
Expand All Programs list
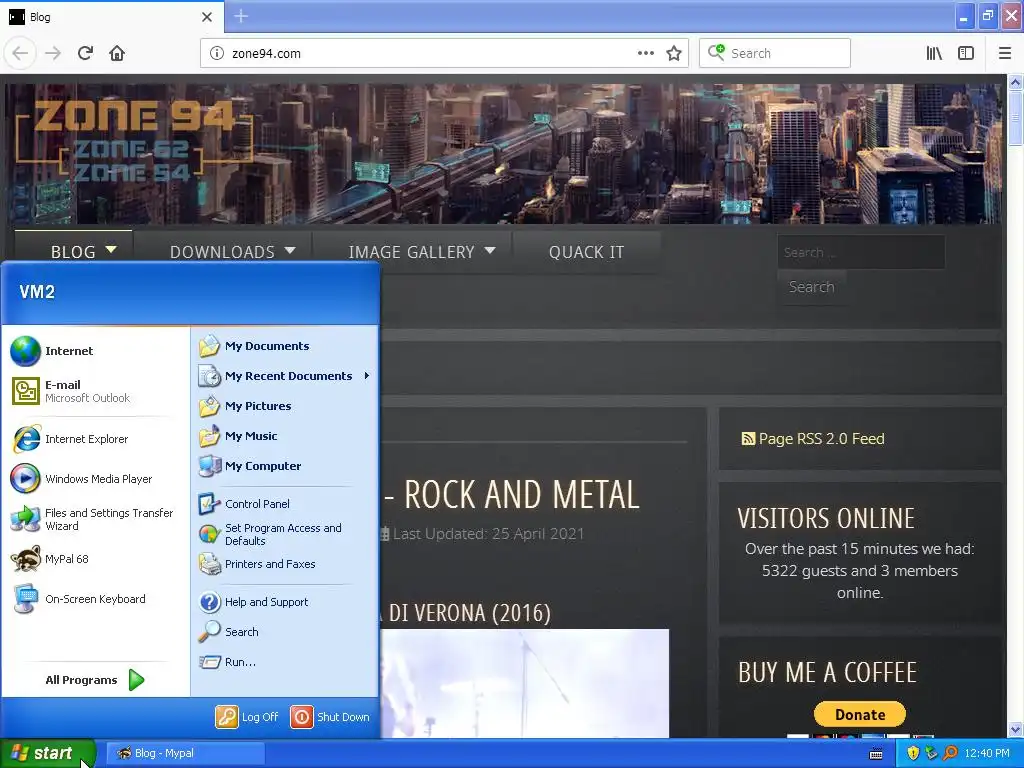coord(95,680)
